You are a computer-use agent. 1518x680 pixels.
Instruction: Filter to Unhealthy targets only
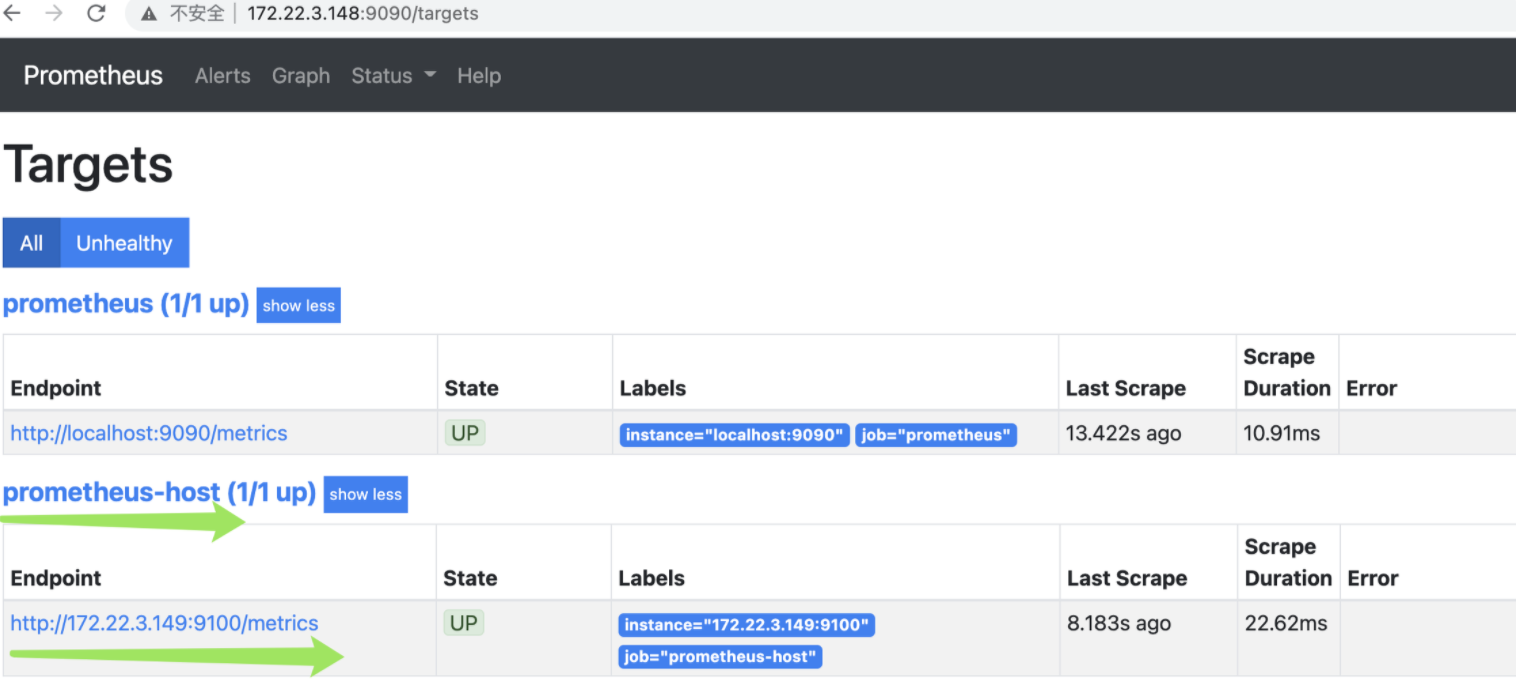125,243
